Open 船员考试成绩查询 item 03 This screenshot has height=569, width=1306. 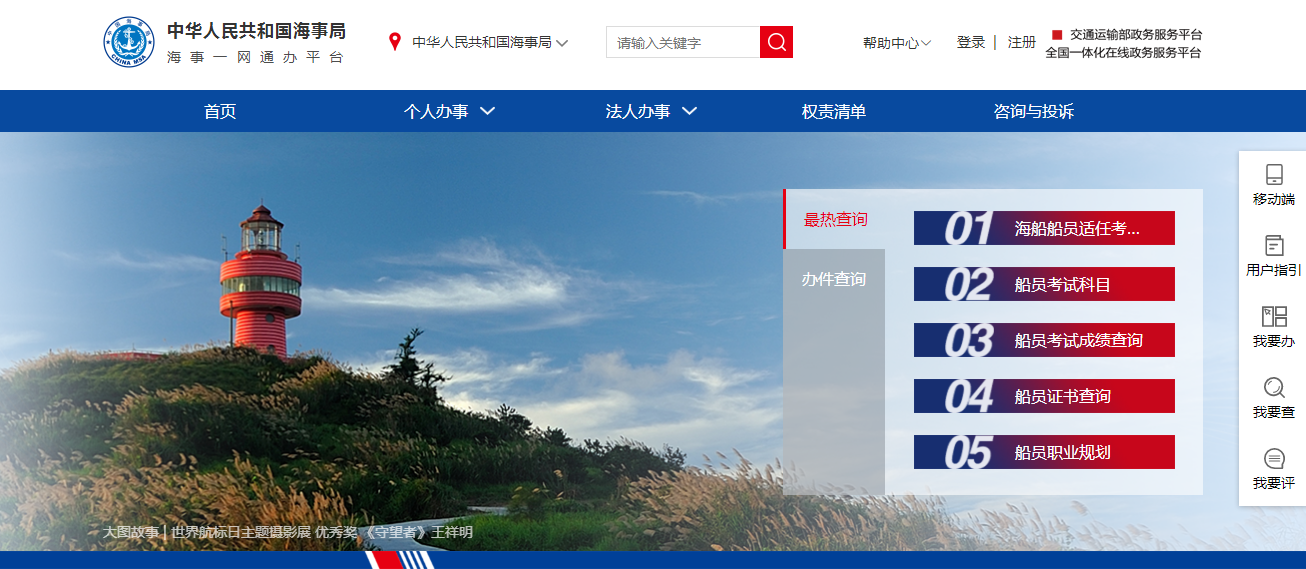tap(1044, 340)
